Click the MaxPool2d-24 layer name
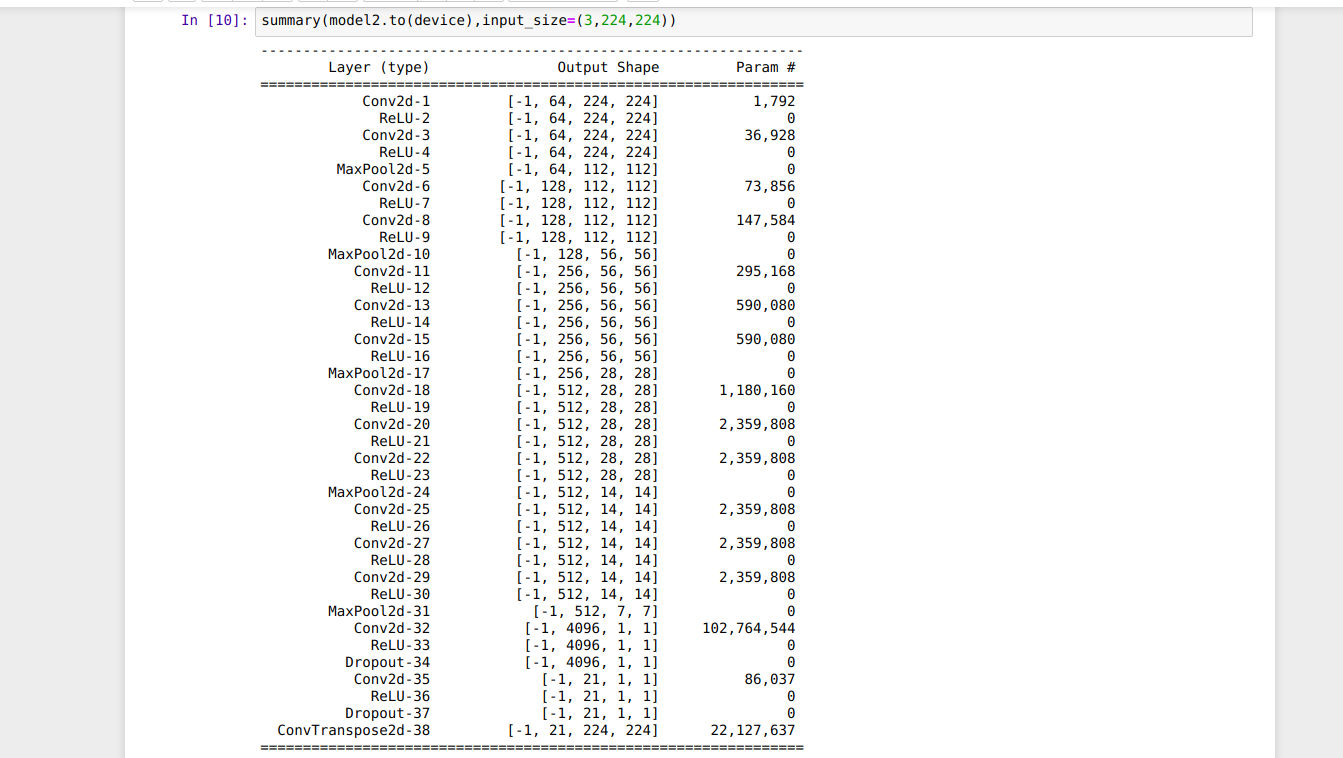Screen dimensions: 1343x758 pos(379,492)
